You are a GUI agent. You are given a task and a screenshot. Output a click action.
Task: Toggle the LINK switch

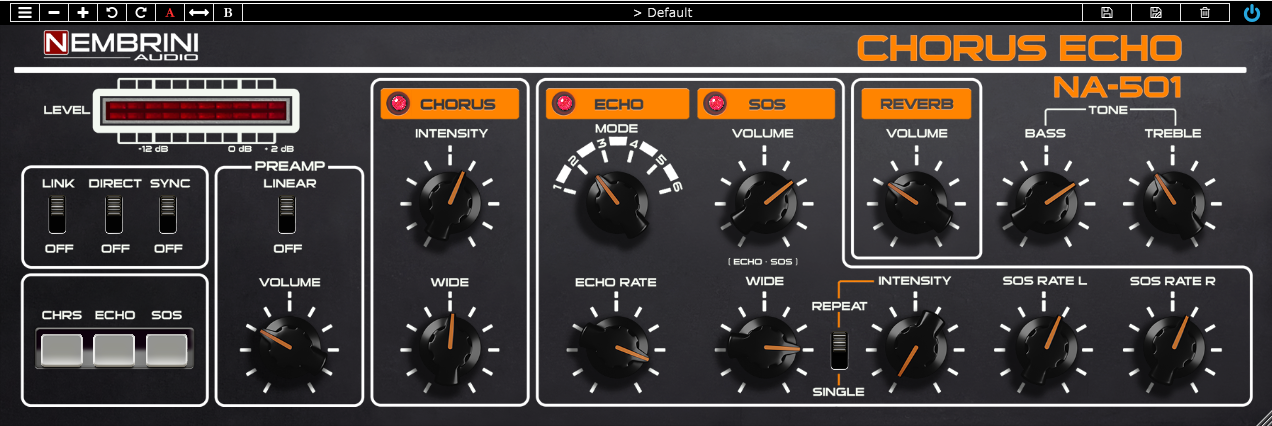click(56, 214)
